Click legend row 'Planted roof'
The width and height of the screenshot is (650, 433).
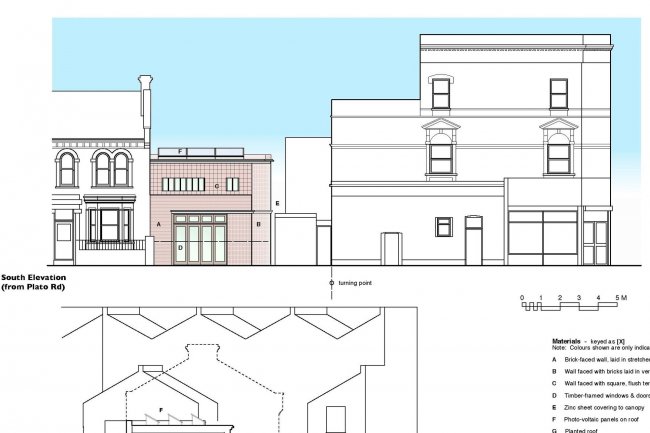coord(575,431)
